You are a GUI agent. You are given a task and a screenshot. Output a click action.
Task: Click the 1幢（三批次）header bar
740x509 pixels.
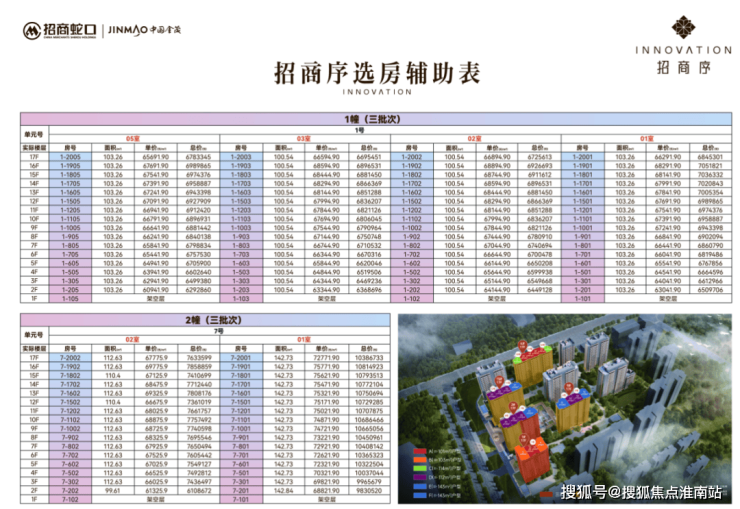click(376, 119)
